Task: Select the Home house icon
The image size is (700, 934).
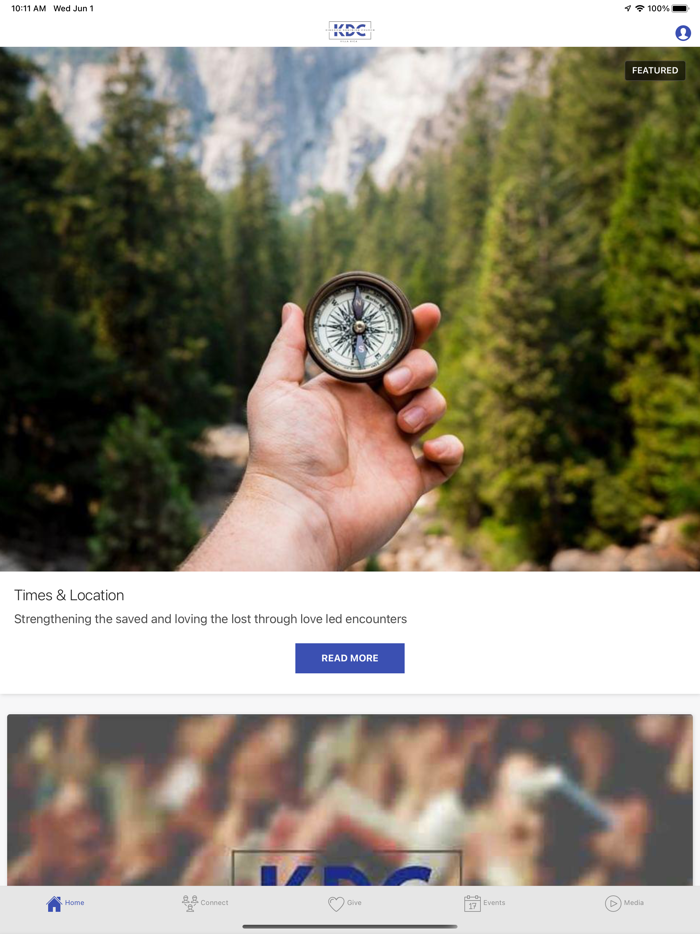Action: coord(54,904)
